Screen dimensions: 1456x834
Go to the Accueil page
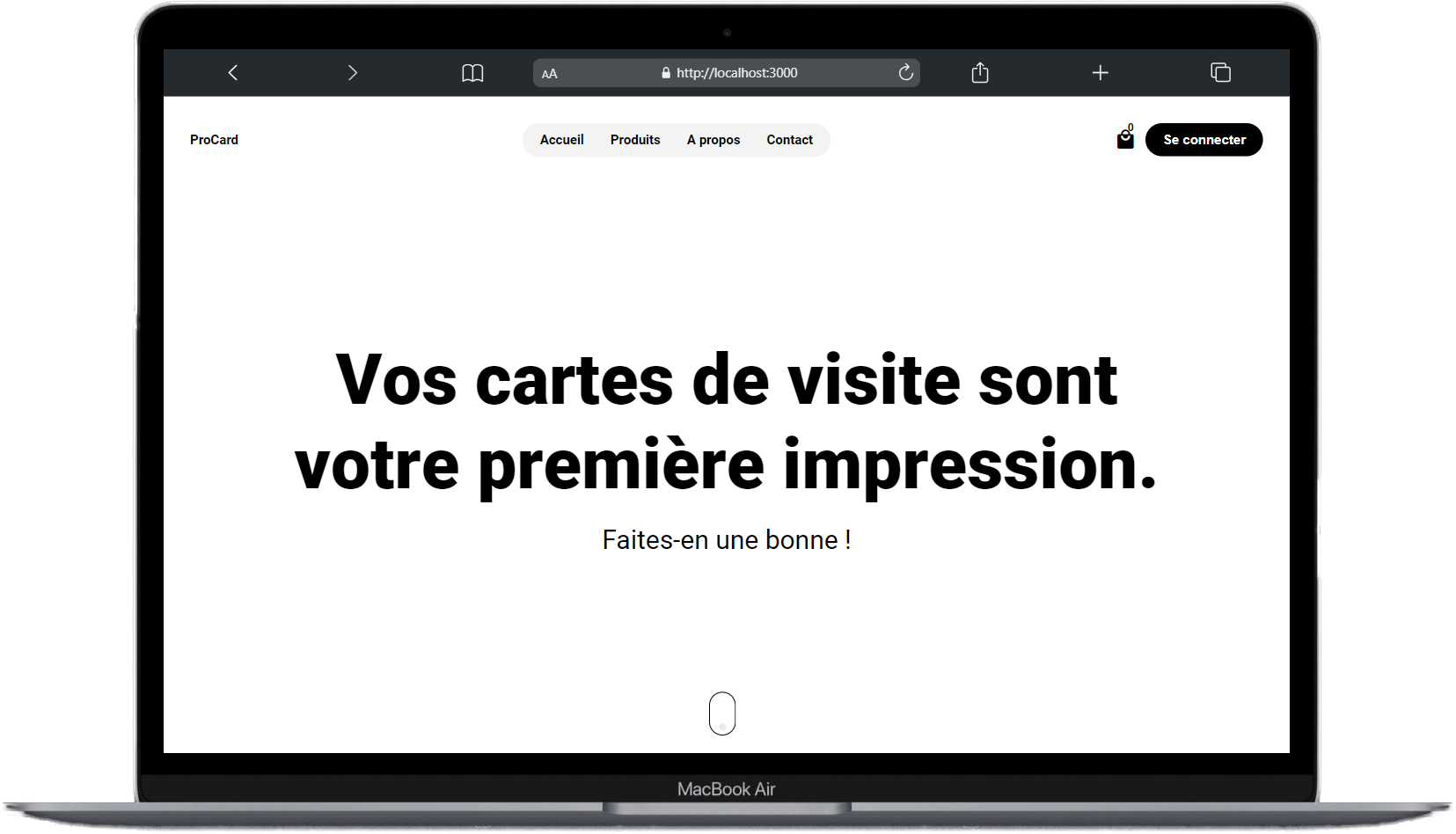point(562,140)
